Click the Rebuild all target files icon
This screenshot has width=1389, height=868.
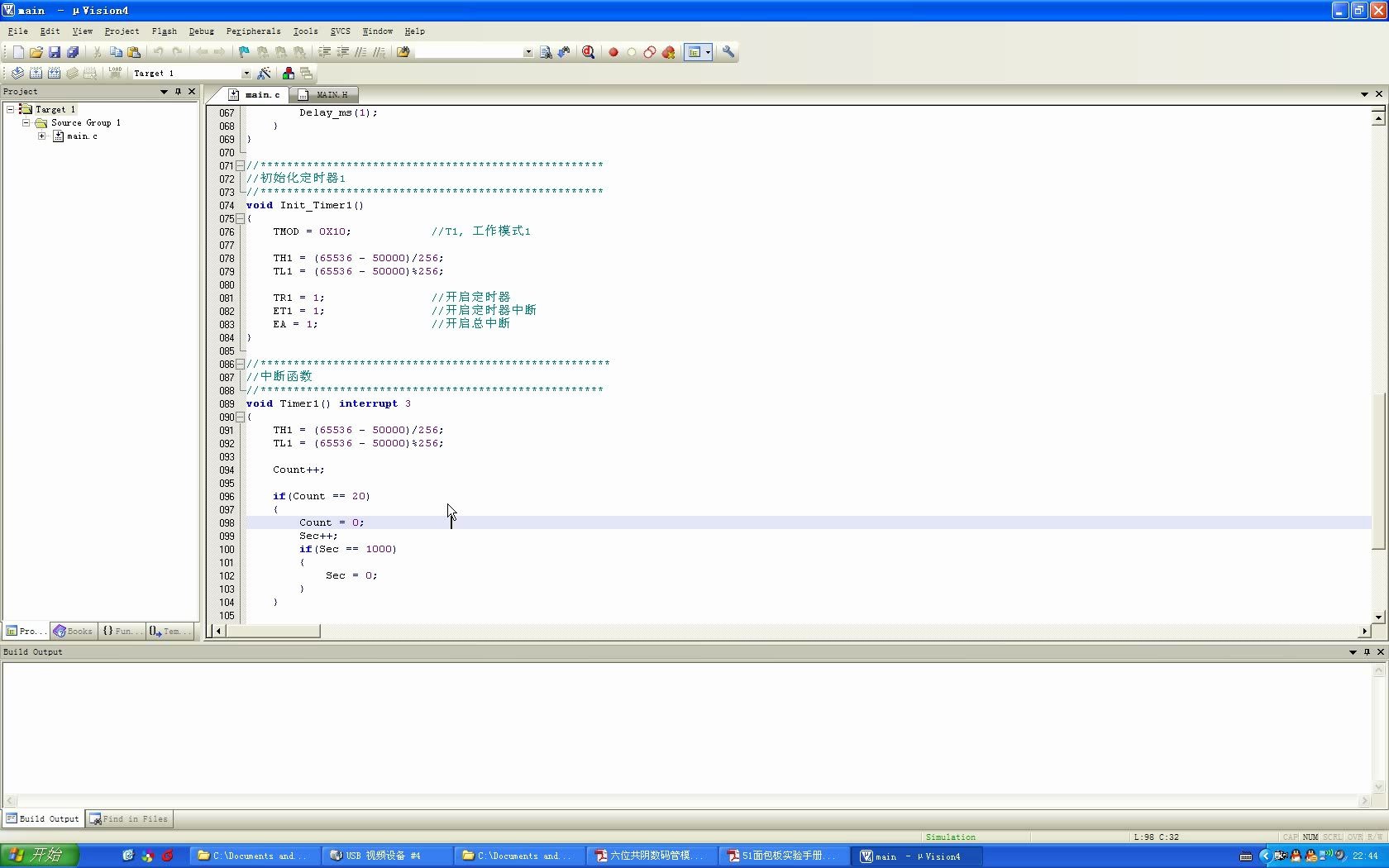pyautogui.click(x=54, y=74)
